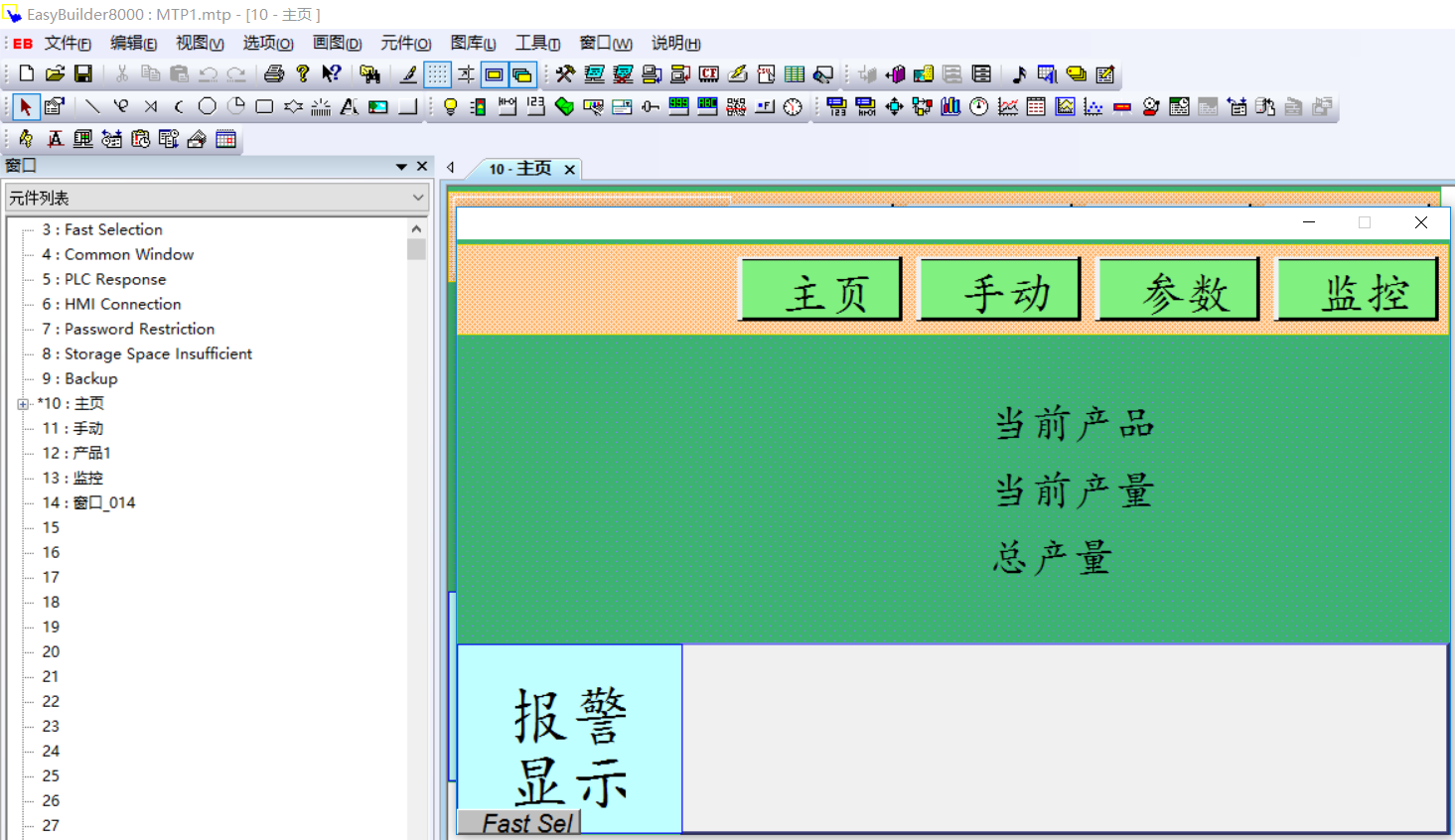
Task: Choose the text tool letter A icon
Action: click(x=349, y=106)
